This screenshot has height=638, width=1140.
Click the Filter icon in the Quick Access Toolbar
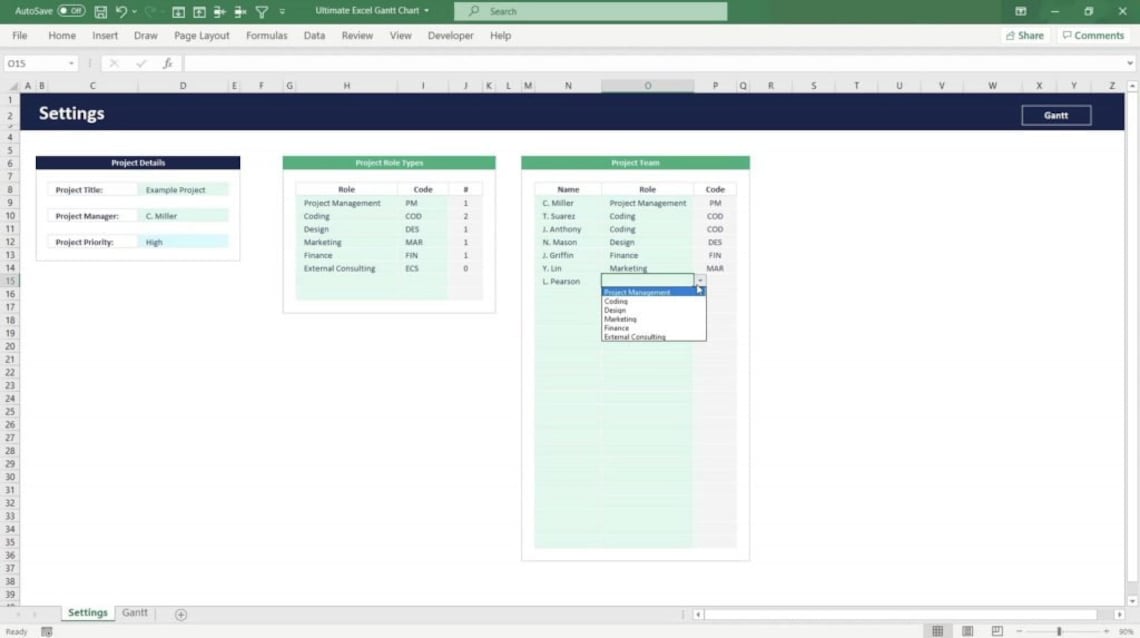point(260,11)
